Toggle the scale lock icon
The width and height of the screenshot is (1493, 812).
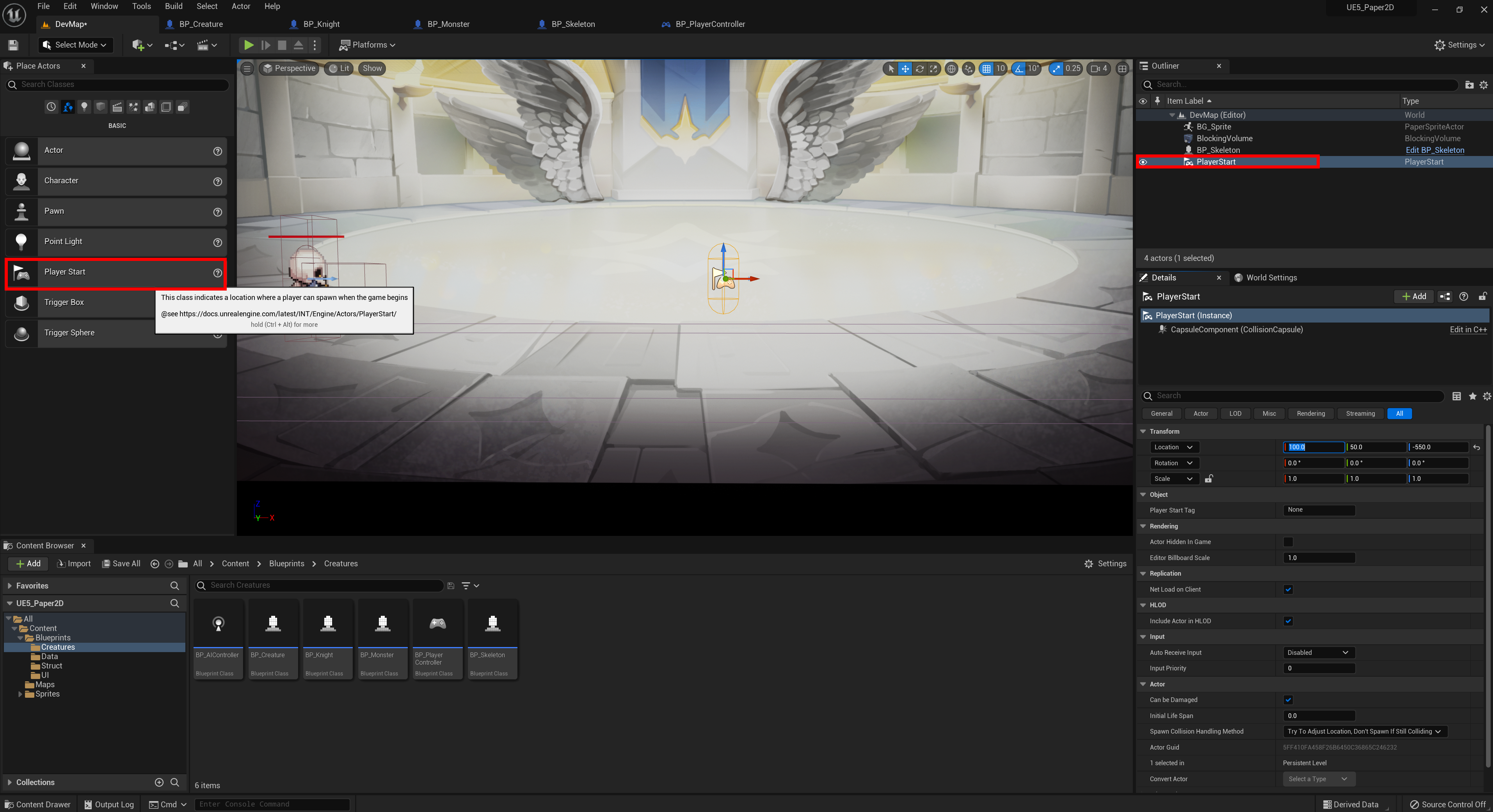tap(1209, 479)
